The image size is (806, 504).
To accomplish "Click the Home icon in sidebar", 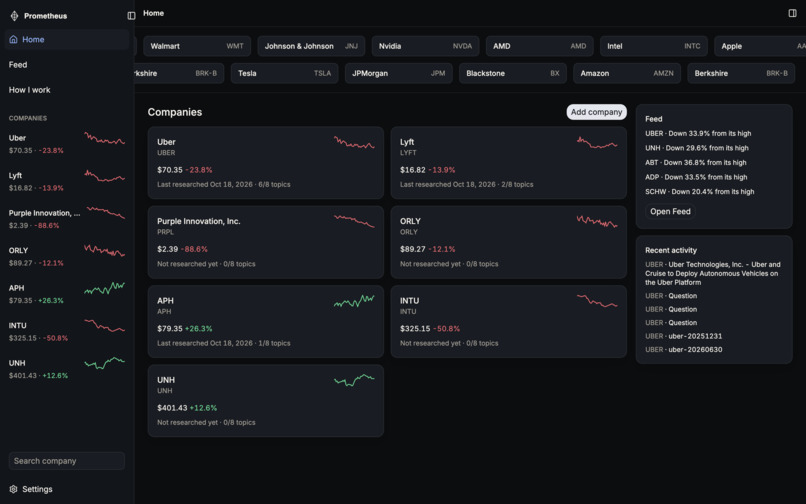I will 13,40.
